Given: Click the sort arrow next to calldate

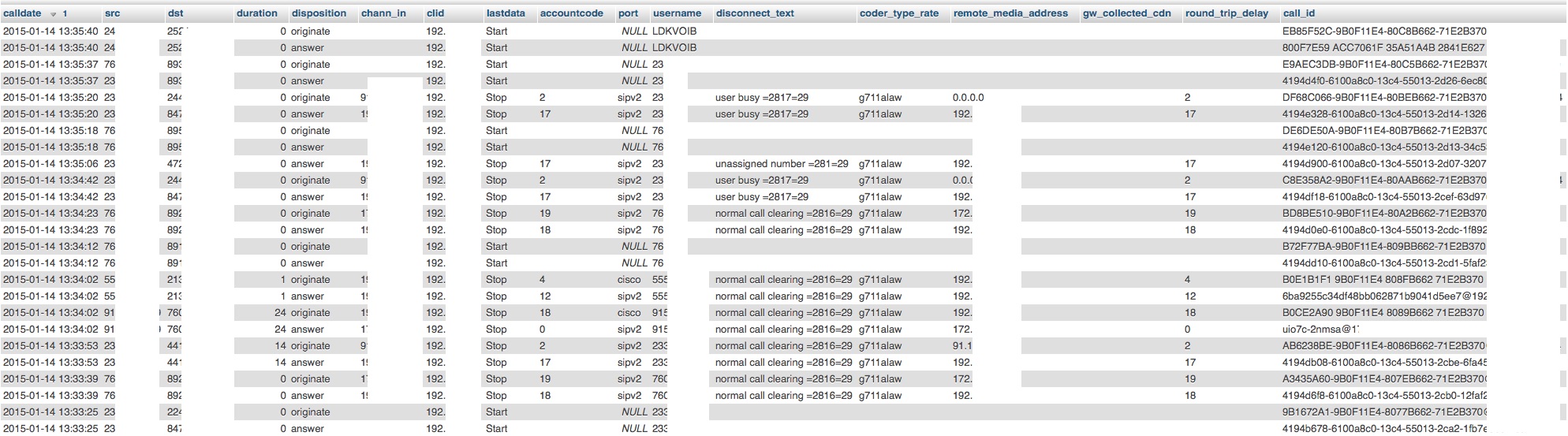Looking at the screenshot, I should pyautogui.click(x=54, y=14).
